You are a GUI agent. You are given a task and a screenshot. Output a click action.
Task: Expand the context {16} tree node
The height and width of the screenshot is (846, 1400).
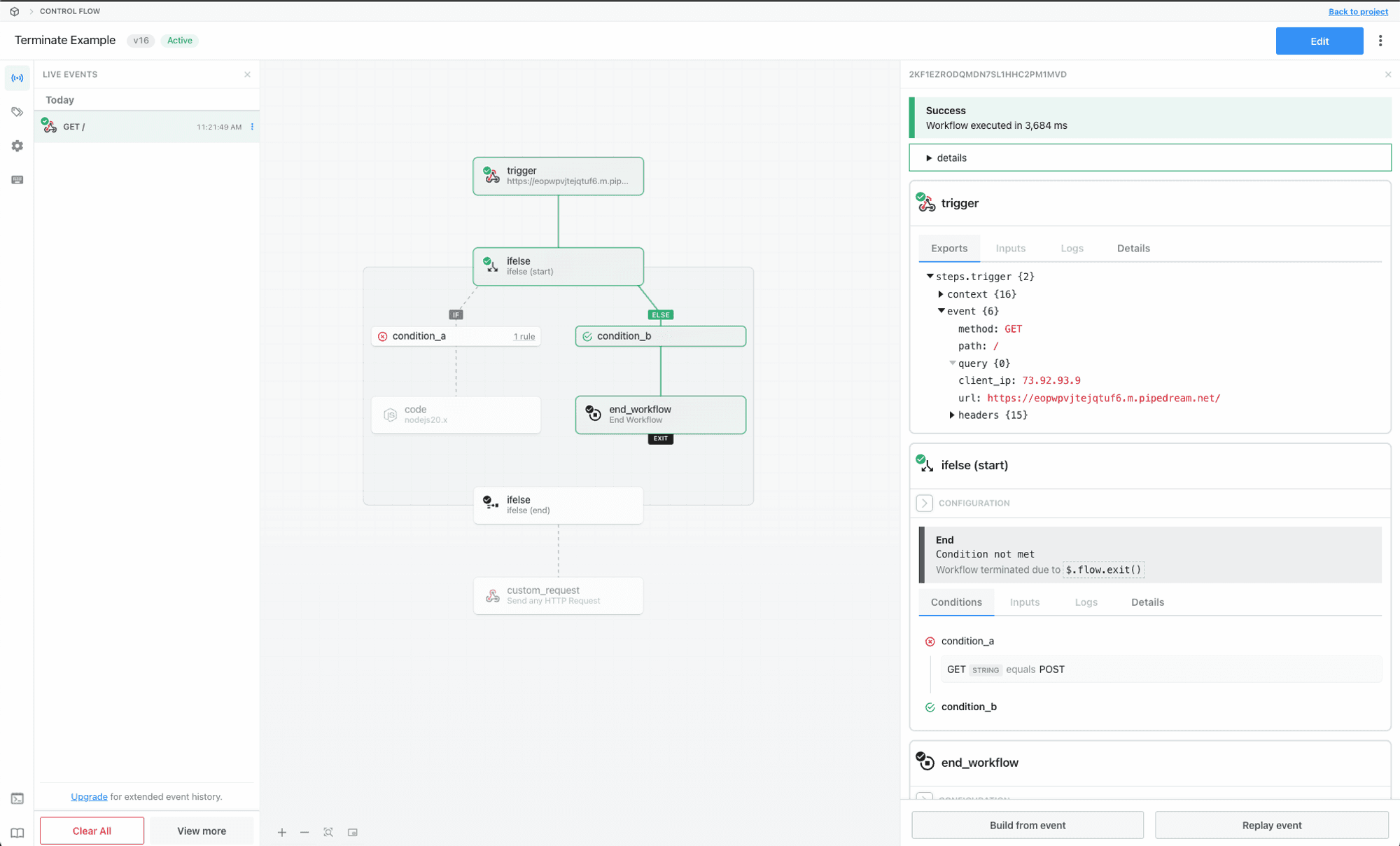pyautogui.click(x=941, y=294)
